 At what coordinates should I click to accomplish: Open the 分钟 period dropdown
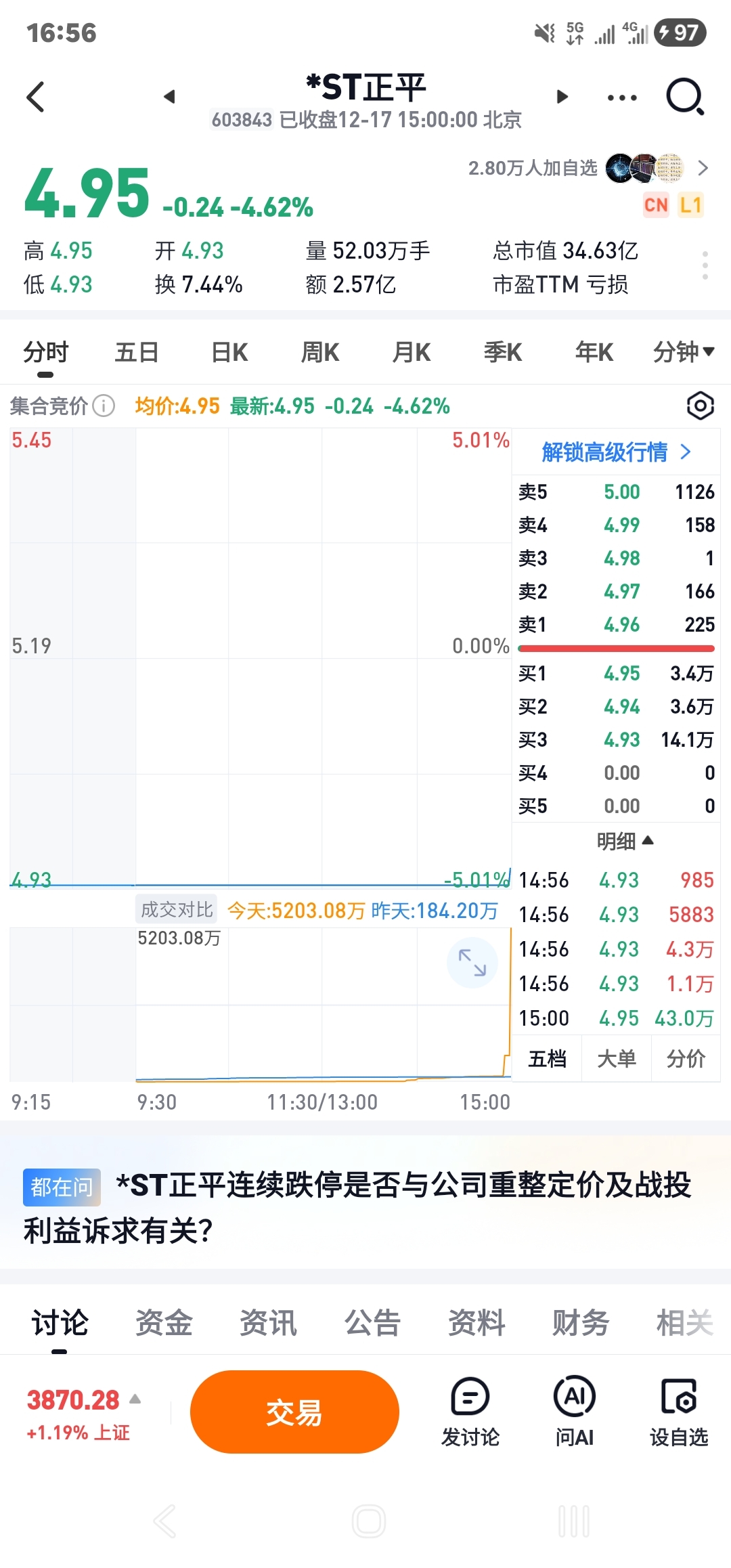pos(684,352)
